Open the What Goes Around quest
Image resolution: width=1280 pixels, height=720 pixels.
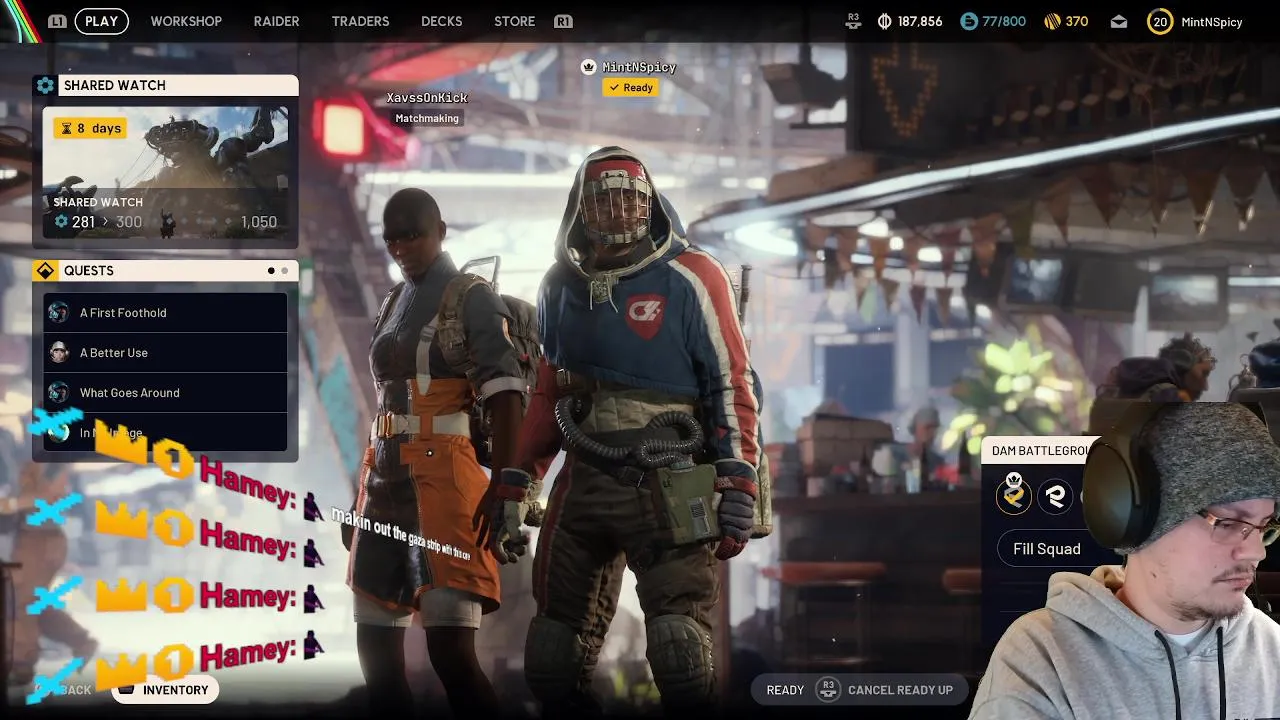point(165,393)
